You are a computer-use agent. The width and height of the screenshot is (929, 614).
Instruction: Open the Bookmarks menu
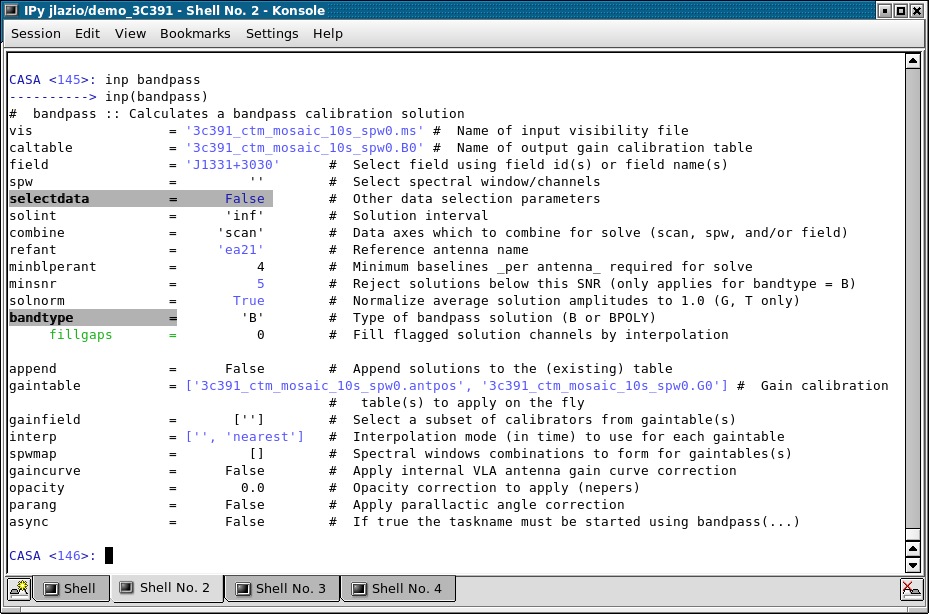click(x=195, y=33)
